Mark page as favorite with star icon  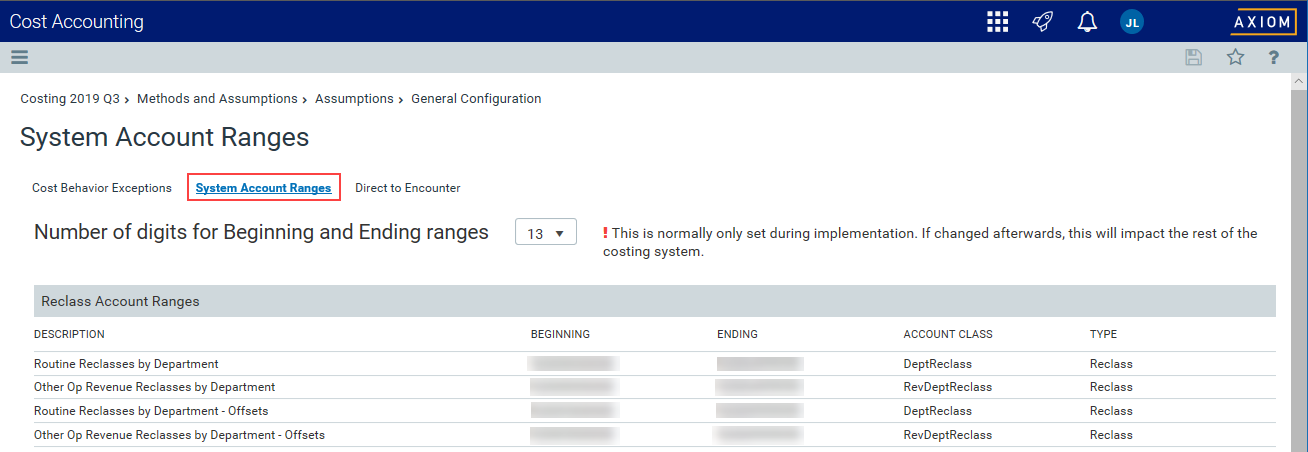coord(1235,57)
